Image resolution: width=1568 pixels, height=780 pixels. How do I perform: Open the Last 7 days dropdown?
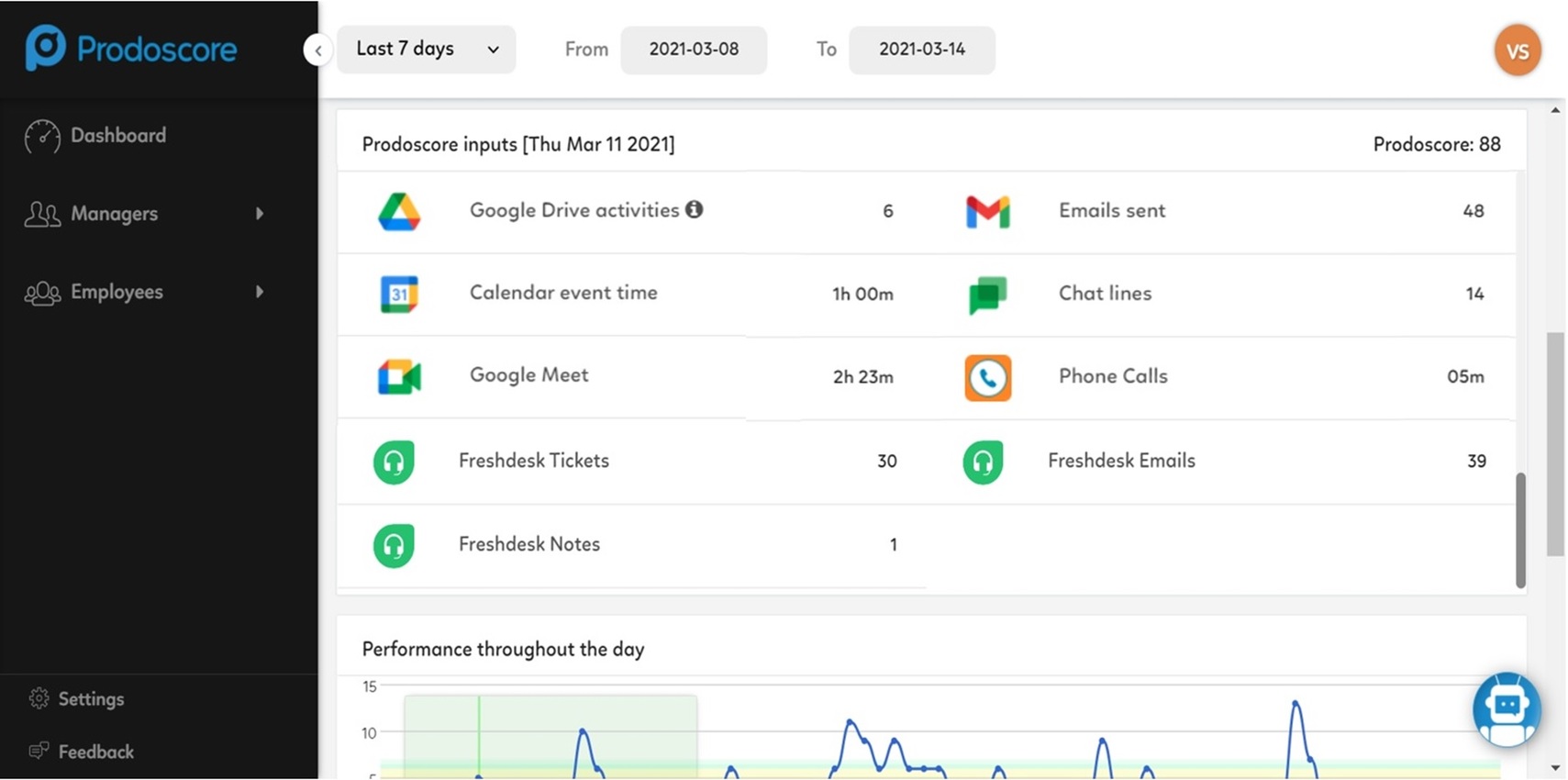(426, 49)
